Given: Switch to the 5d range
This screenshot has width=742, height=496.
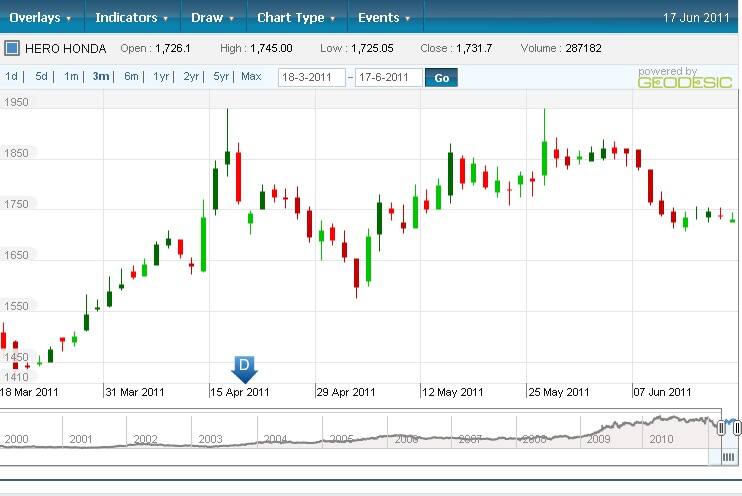Looking at the screenshot, I should 41,77.
